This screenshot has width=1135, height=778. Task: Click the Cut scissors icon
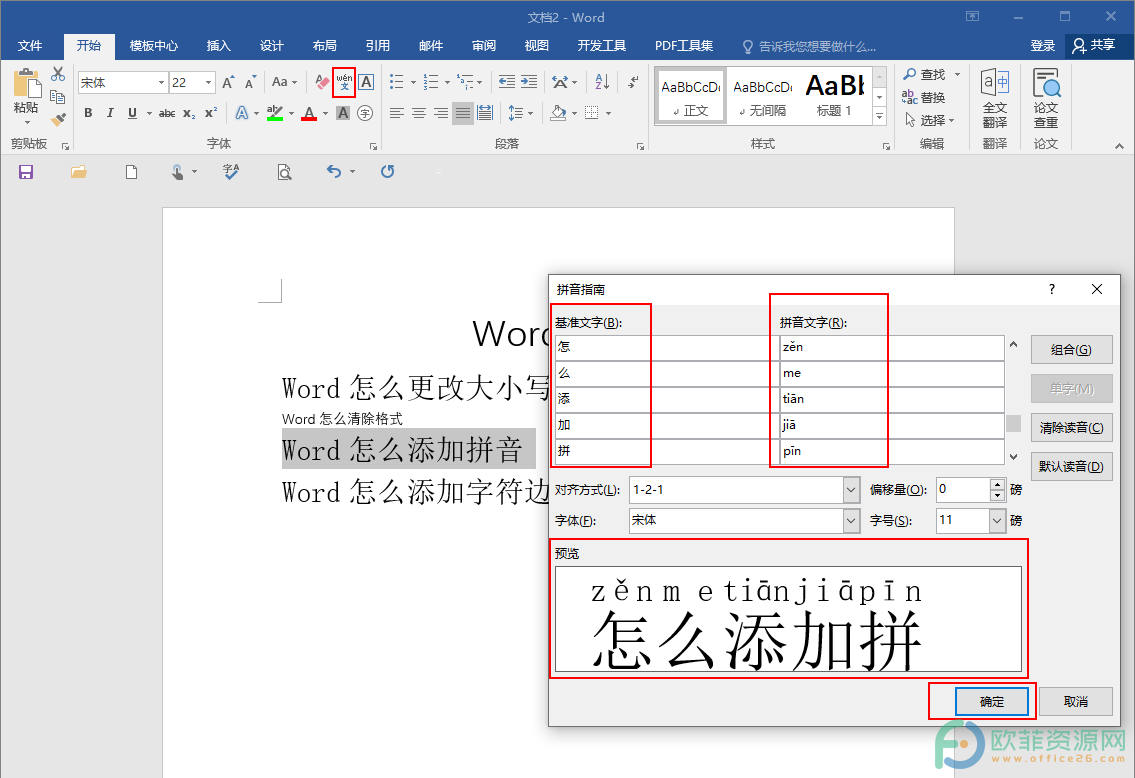pos(58,74)
